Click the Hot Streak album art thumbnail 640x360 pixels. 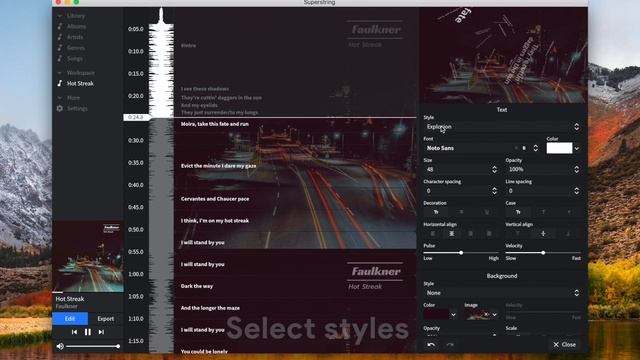88,257
